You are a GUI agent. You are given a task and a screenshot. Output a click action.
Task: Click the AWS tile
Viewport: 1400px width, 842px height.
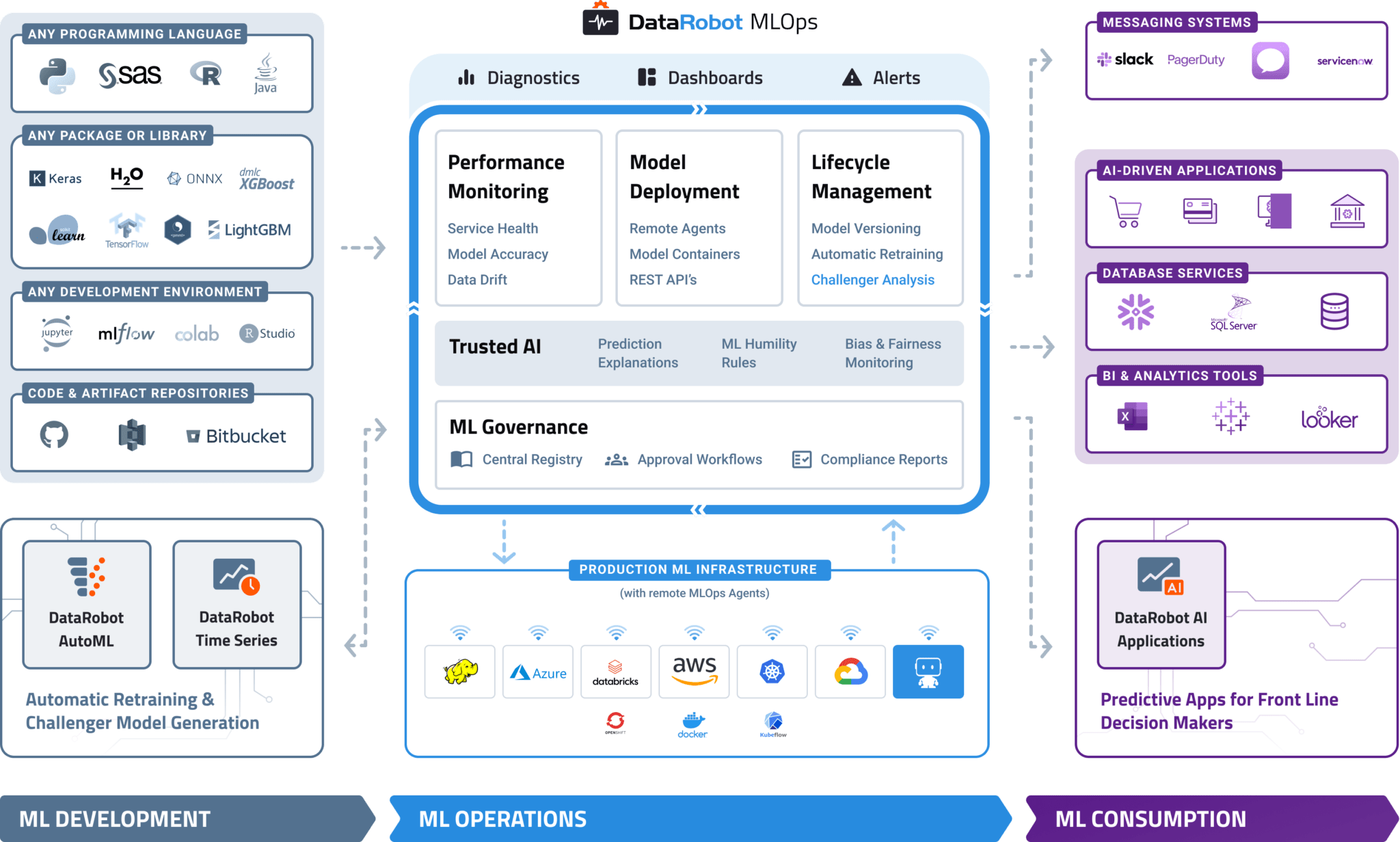694,672
